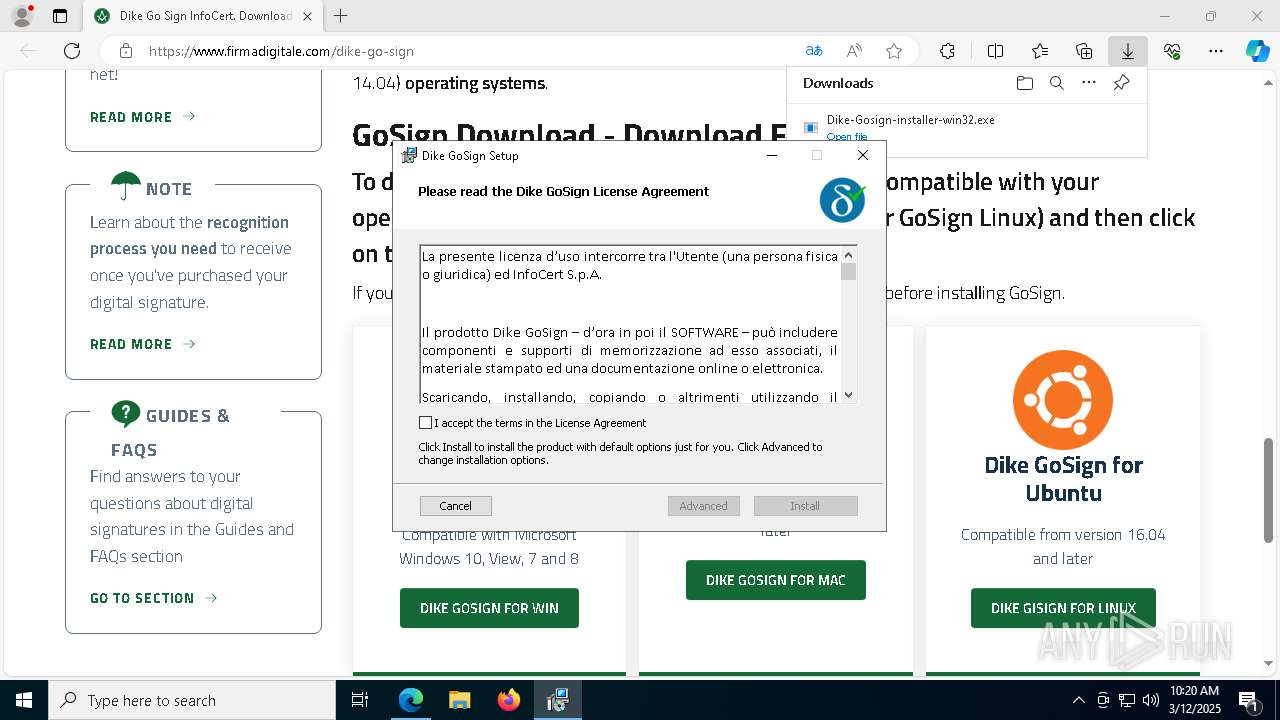
Task: Accept the License Agreement terms checkbox
Action: (426, 423)
